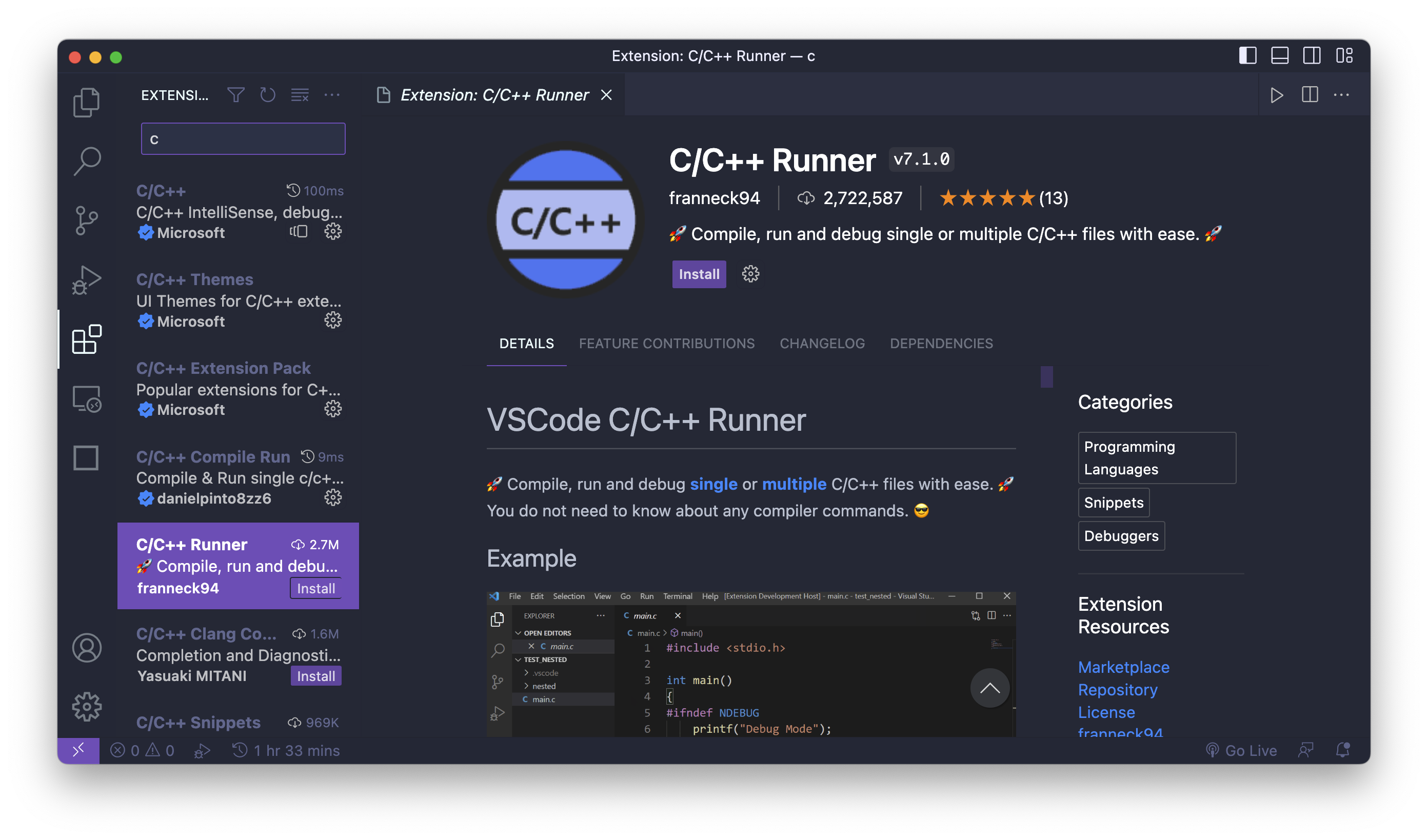Open manage gear for C/C++ Compile Run
This screenshot has width=1428, height=840.
(333, 497)
